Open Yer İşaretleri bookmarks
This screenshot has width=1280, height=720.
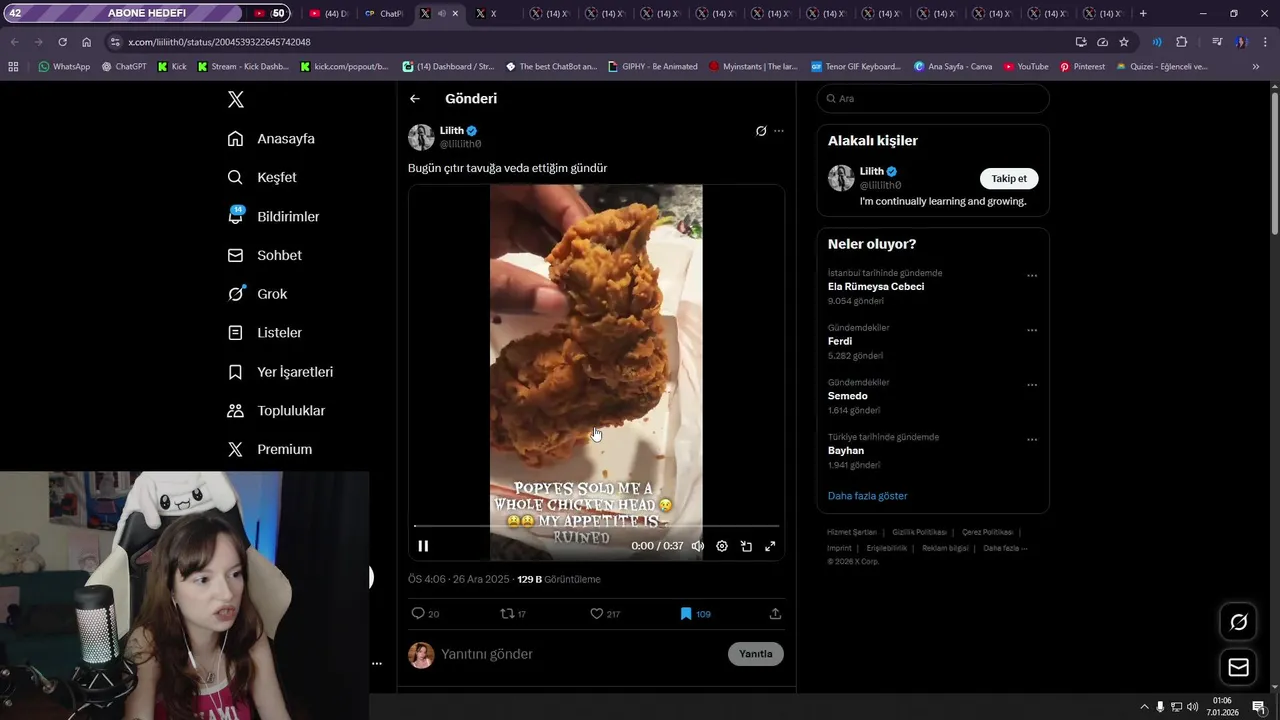point(280,372)
